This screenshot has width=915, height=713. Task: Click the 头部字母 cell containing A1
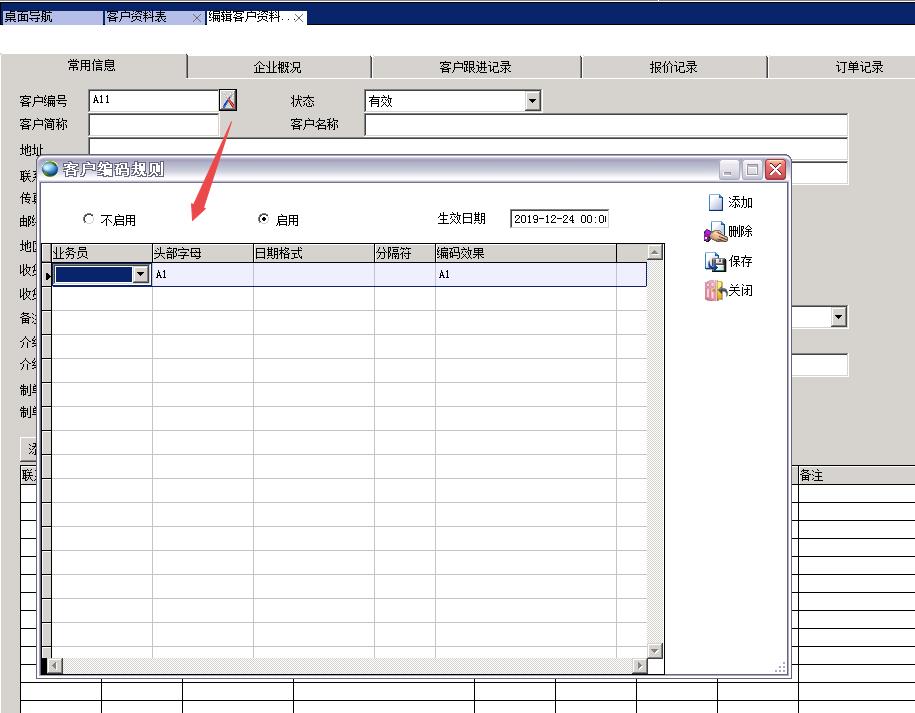(202, 274)
